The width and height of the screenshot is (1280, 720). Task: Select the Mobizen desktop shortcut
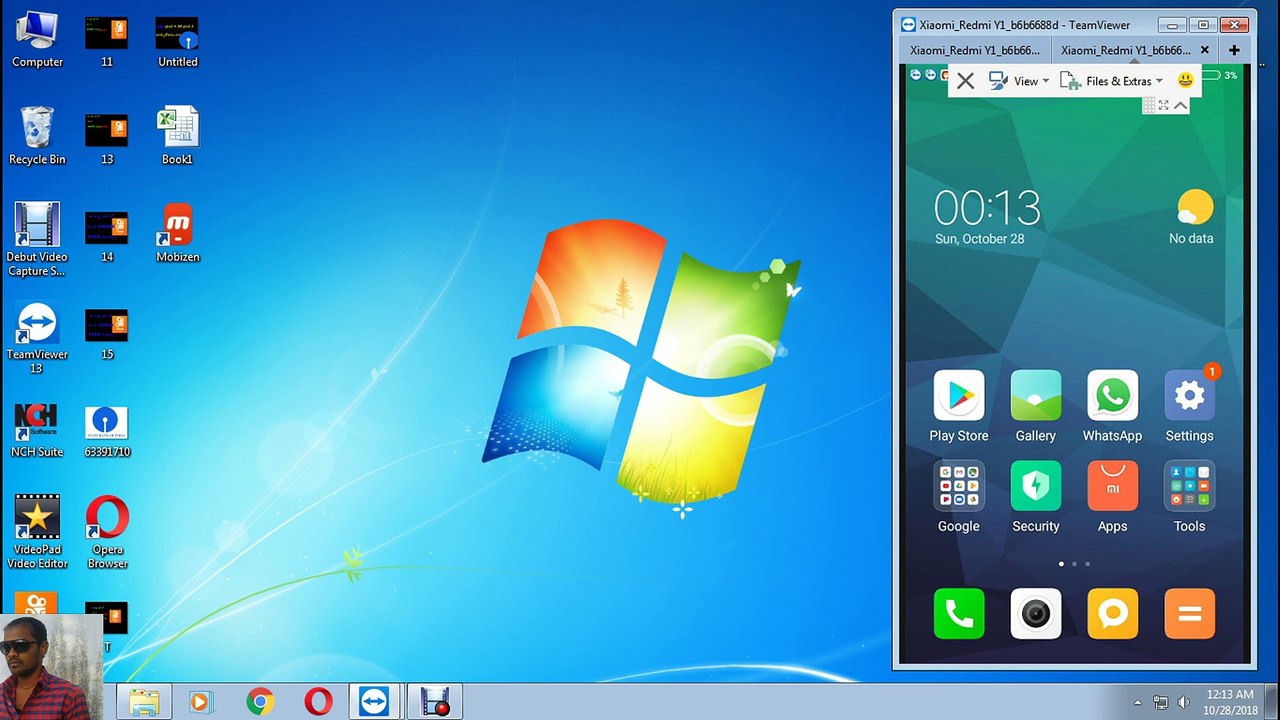tap(178, 234)
